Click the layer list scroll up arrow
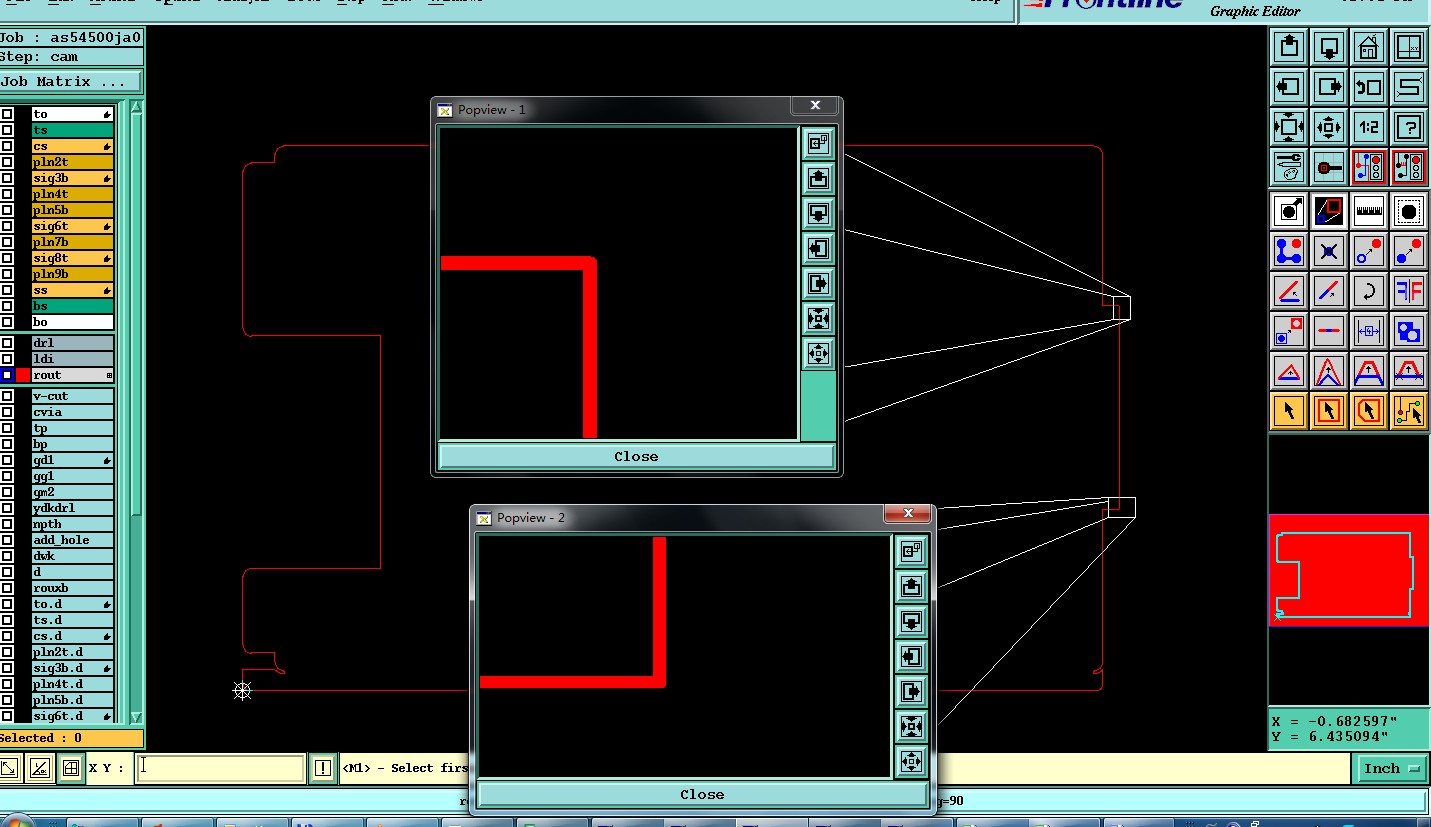1431x827 pixels. 137,107
